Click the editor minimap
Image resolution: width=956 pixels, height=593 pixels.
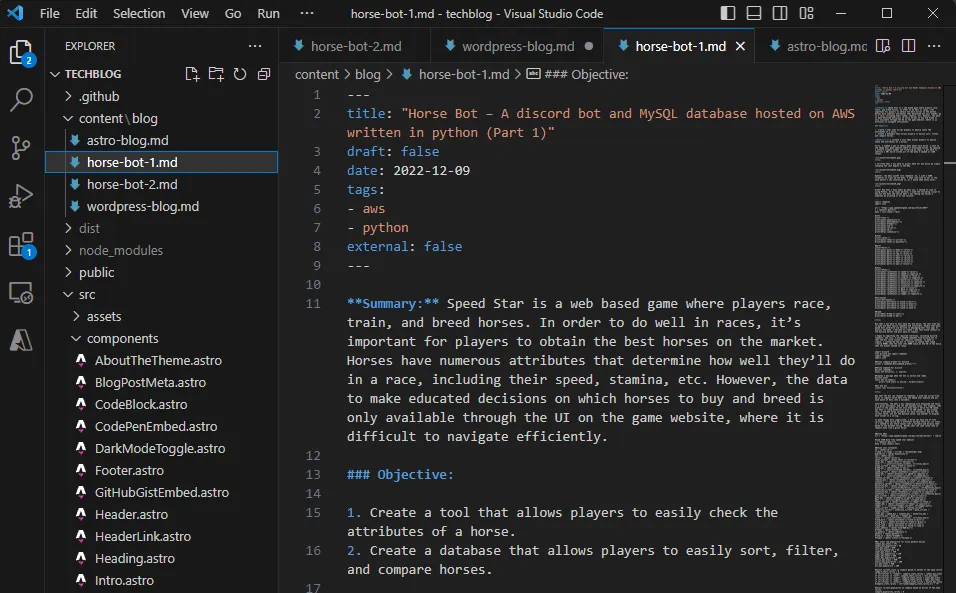pos(907,339)
